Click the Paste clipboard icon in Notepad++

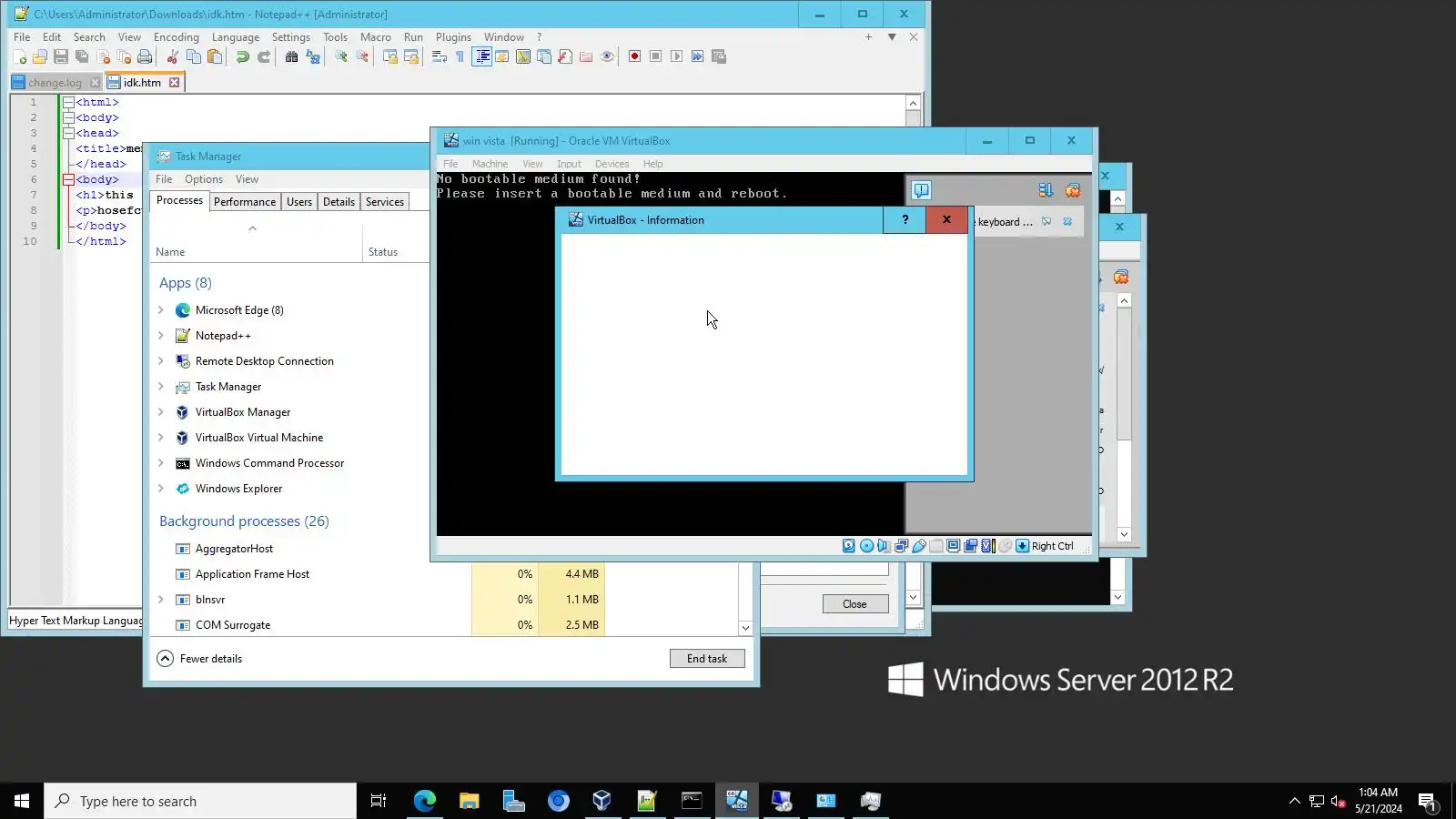(x=215, y=56)
